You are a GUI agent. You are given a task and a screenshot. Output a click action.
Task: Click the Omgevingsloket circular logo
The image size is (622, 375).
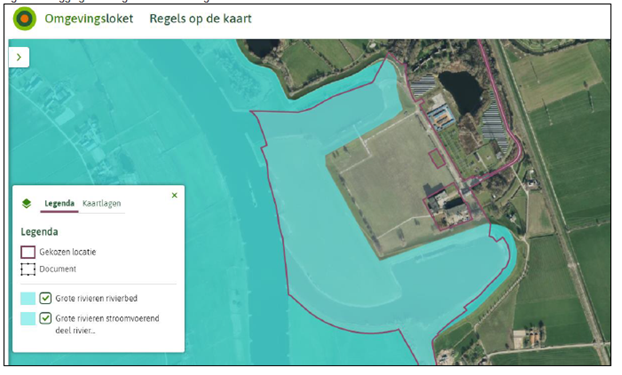25,19
